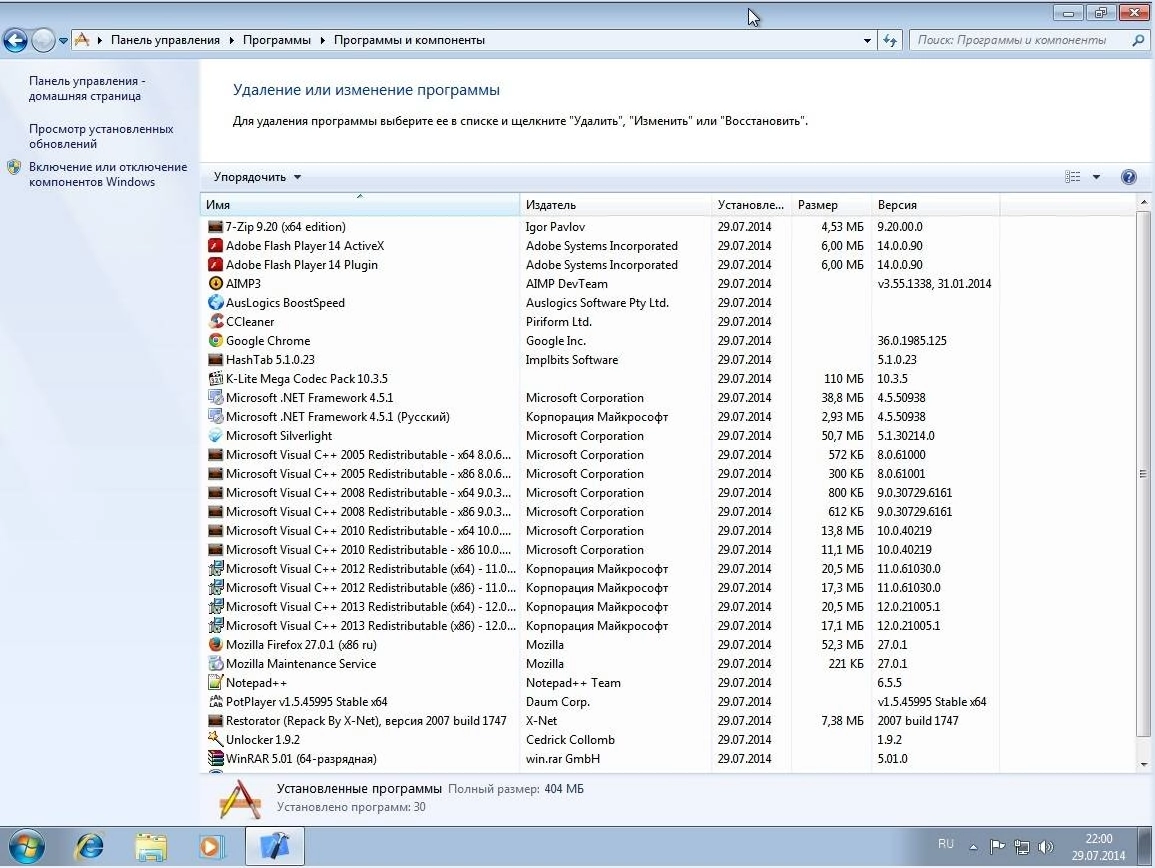Select Microsoft Visual C++ 2010 Redistributable x64 row
The height and width of the screenshot is (868, 1155).
coord(600,531)
